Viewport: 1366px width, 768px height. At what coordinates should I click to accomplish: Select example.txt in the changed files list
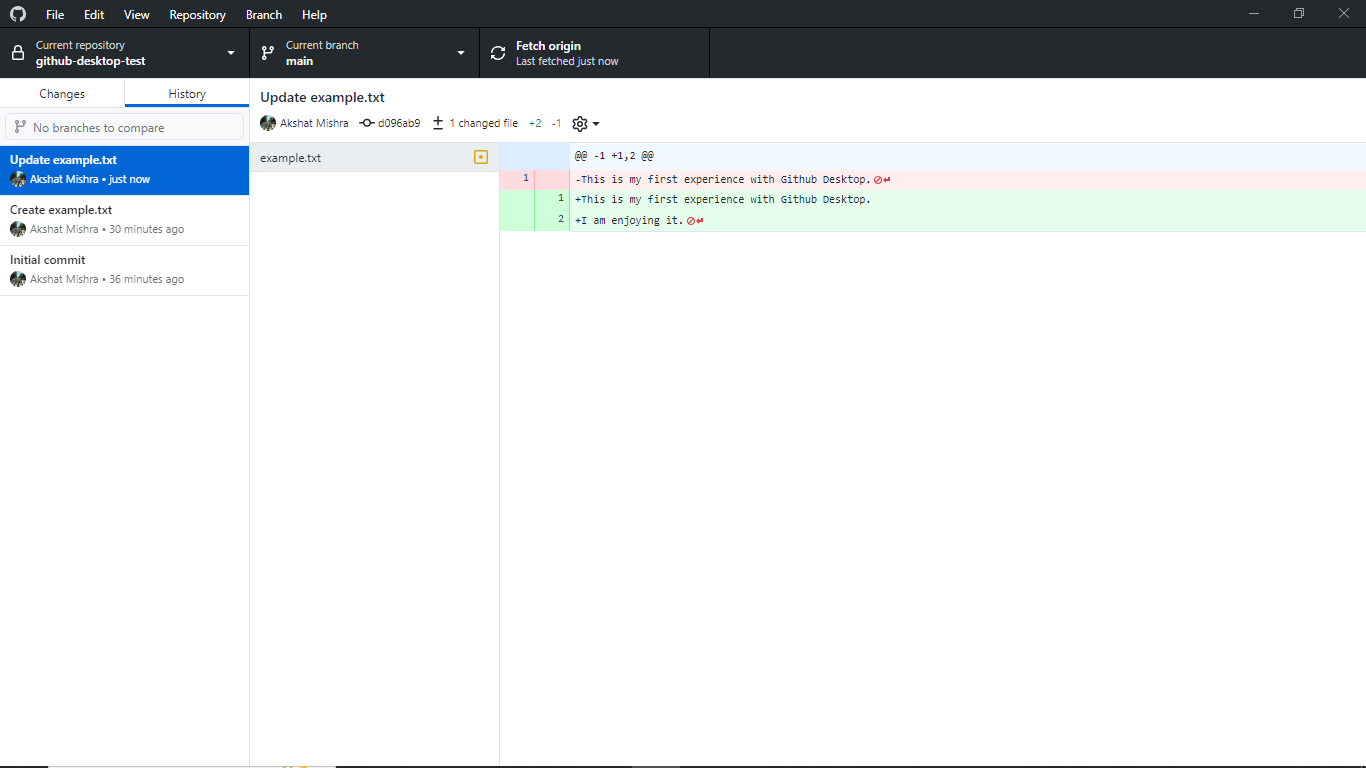(x=290, y=157)
